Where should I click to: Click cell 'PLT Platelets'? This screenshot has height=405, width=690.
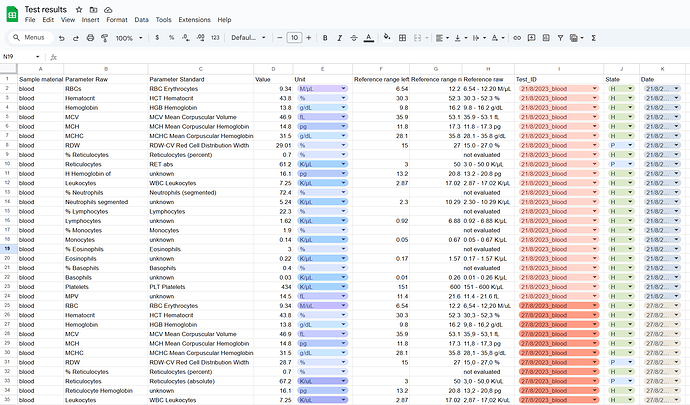(201, 287)
